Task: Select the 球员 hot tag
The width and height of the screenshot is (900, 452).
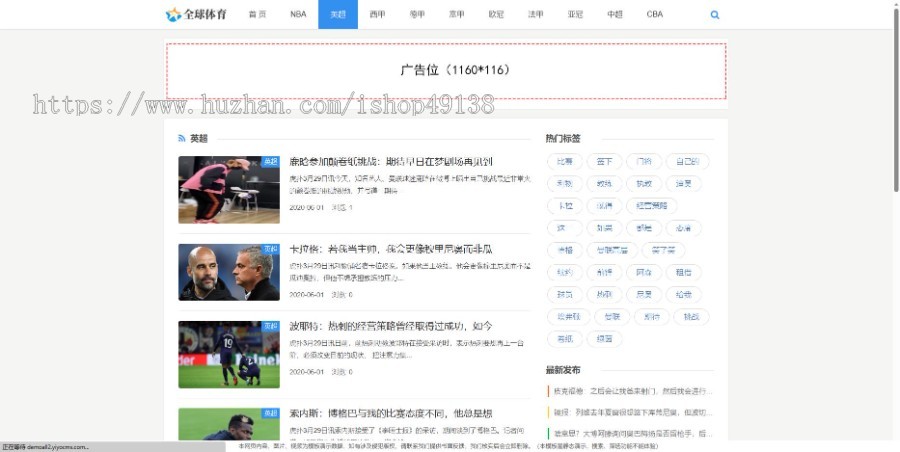Action: pyautogui.click(x=565, y=295)
